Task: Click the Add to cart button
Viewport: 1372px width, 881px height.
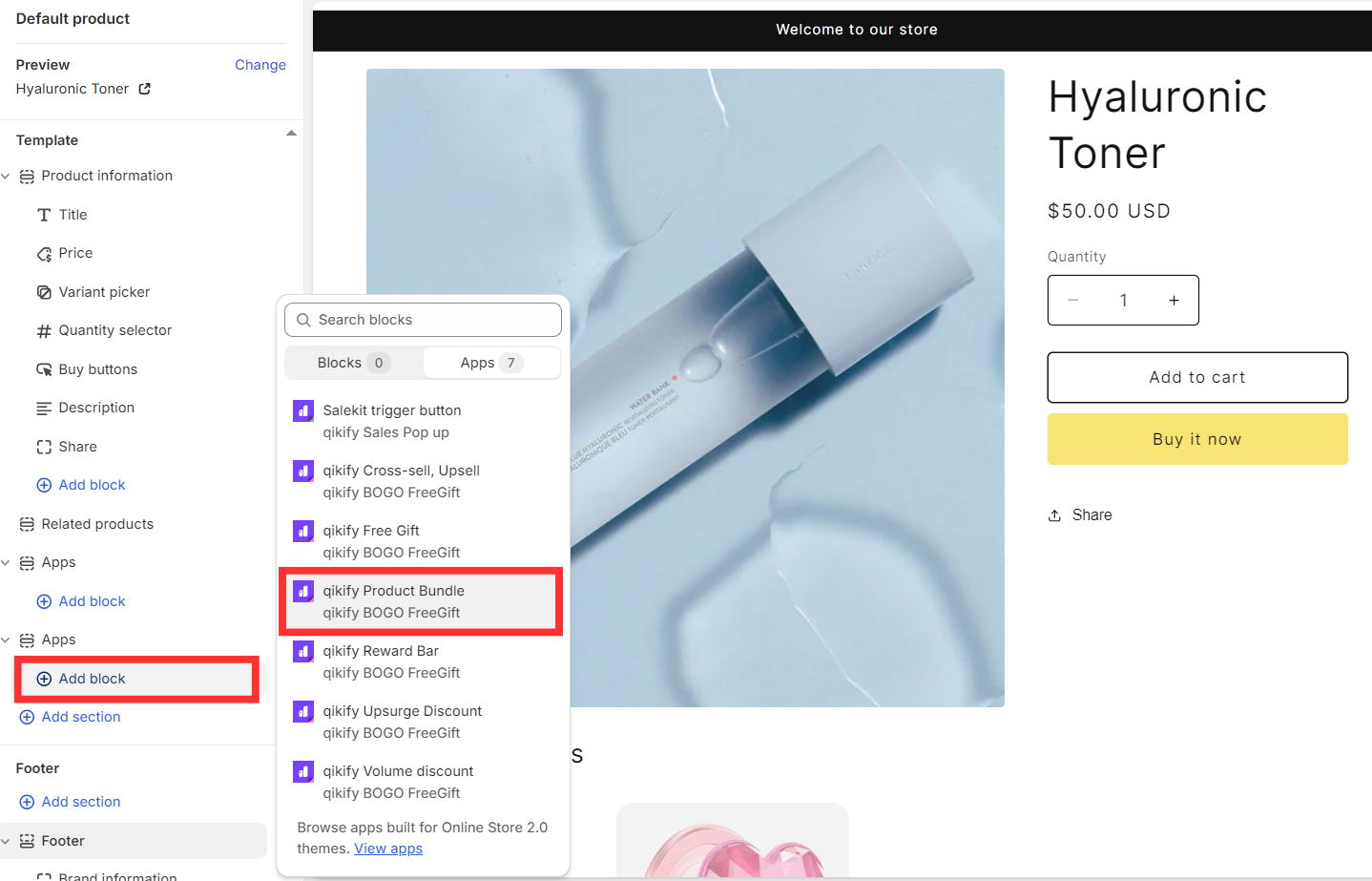Action: [x=1197, y=377]
